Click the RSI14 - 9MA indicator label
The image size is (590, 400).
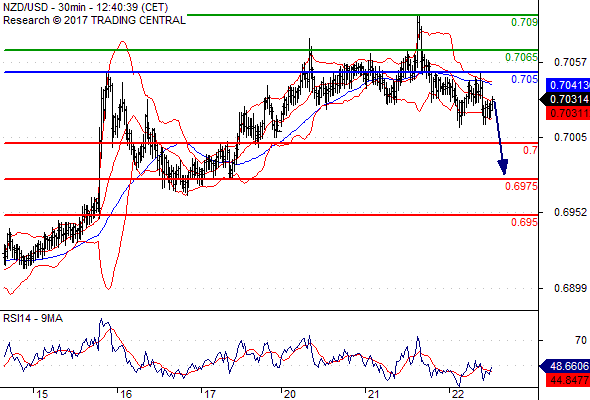33,318
